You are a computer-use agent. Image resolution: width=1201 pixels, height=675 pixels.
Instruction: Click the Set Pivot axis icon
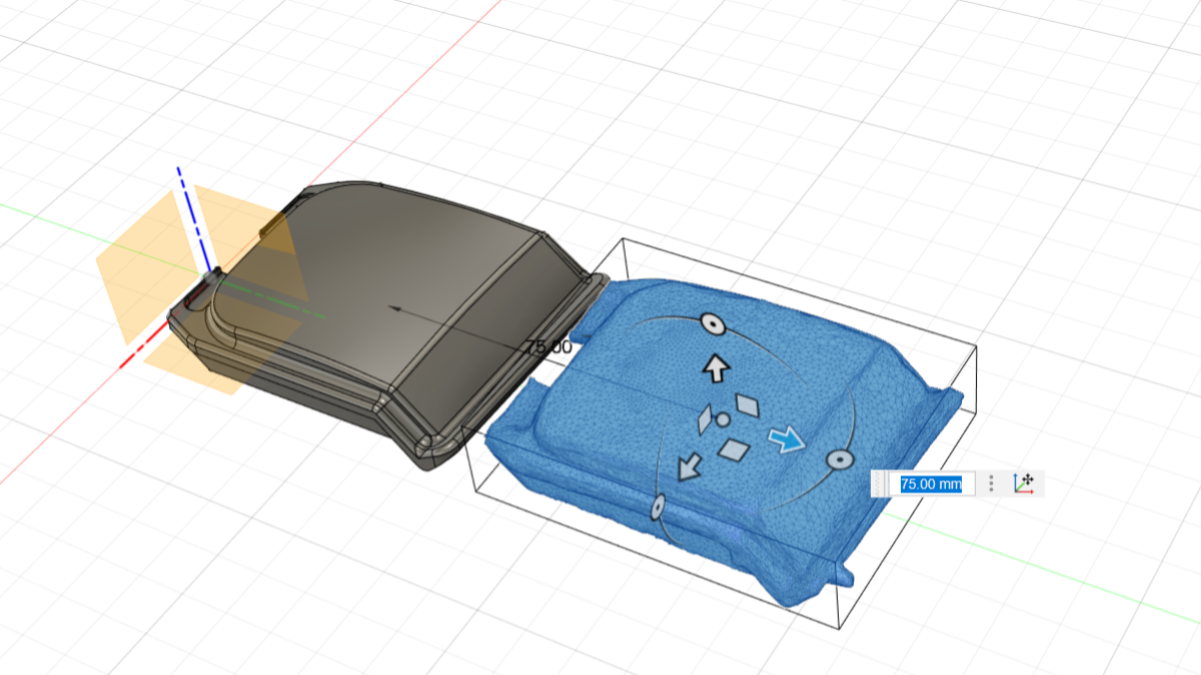click(1024, 483)
